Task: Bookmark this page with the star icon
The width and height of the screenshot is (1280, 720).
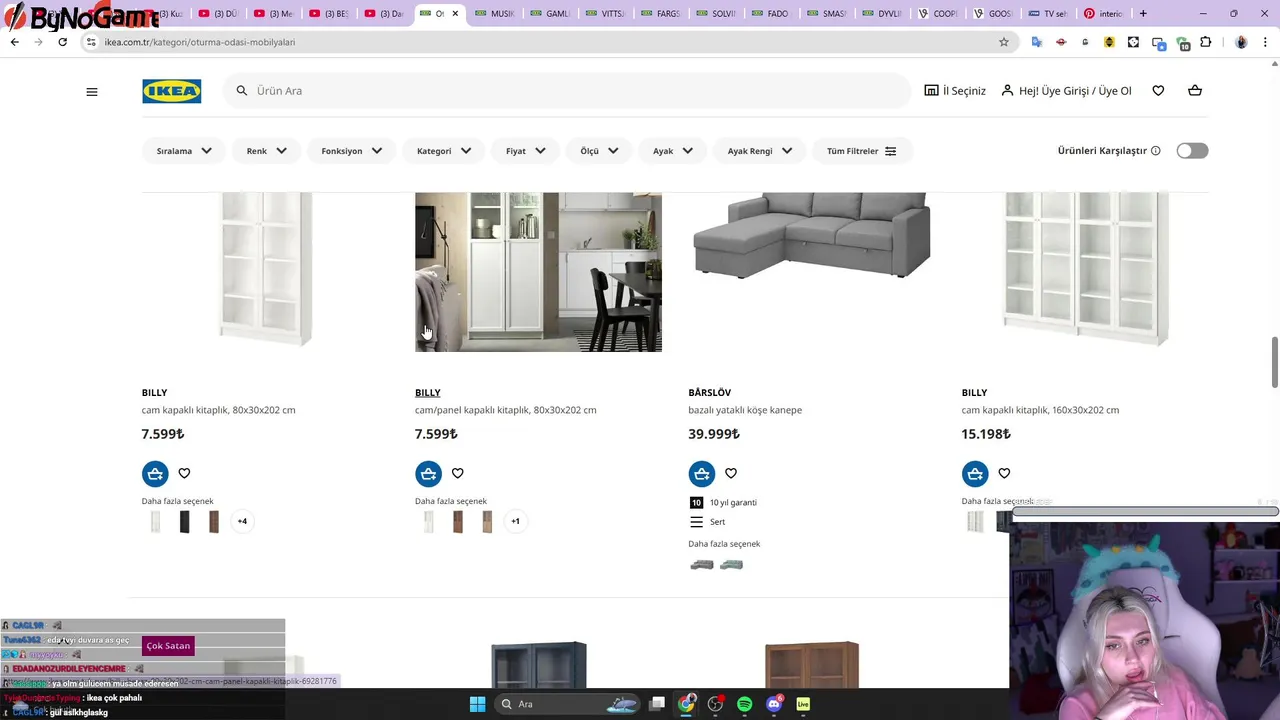Action: pyautogui.click(x=1004, y=42)
